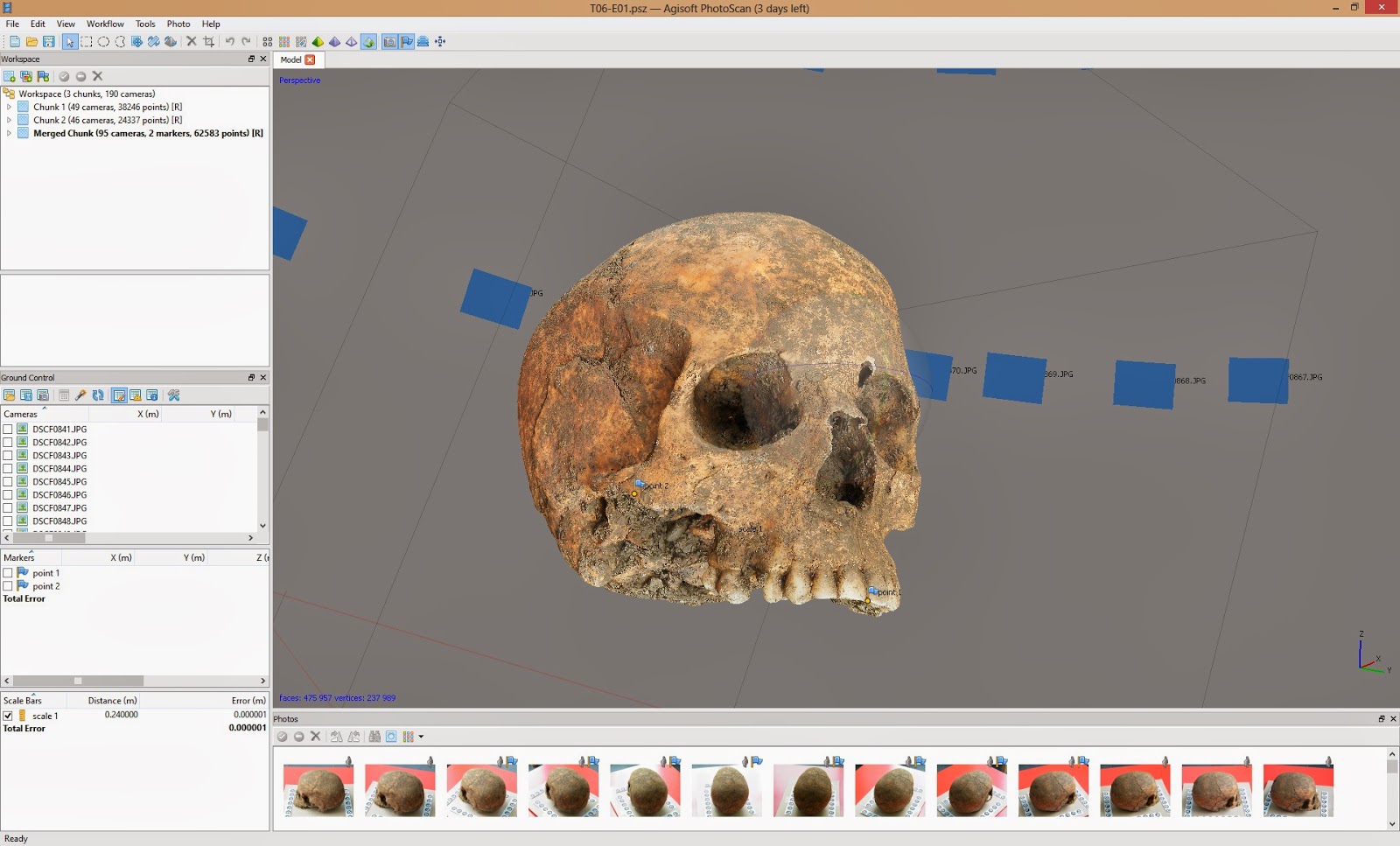Sort by the Cameras column header
1400x846 pixels.
21,415
